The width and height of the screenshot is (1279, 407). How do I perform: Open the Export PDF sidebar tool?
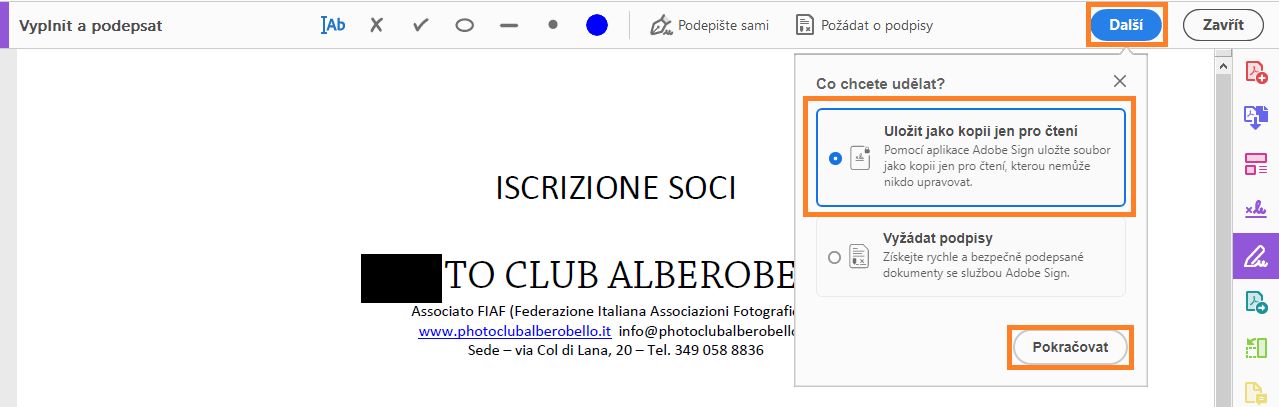pyautogui.click(x=1255, y=117)
